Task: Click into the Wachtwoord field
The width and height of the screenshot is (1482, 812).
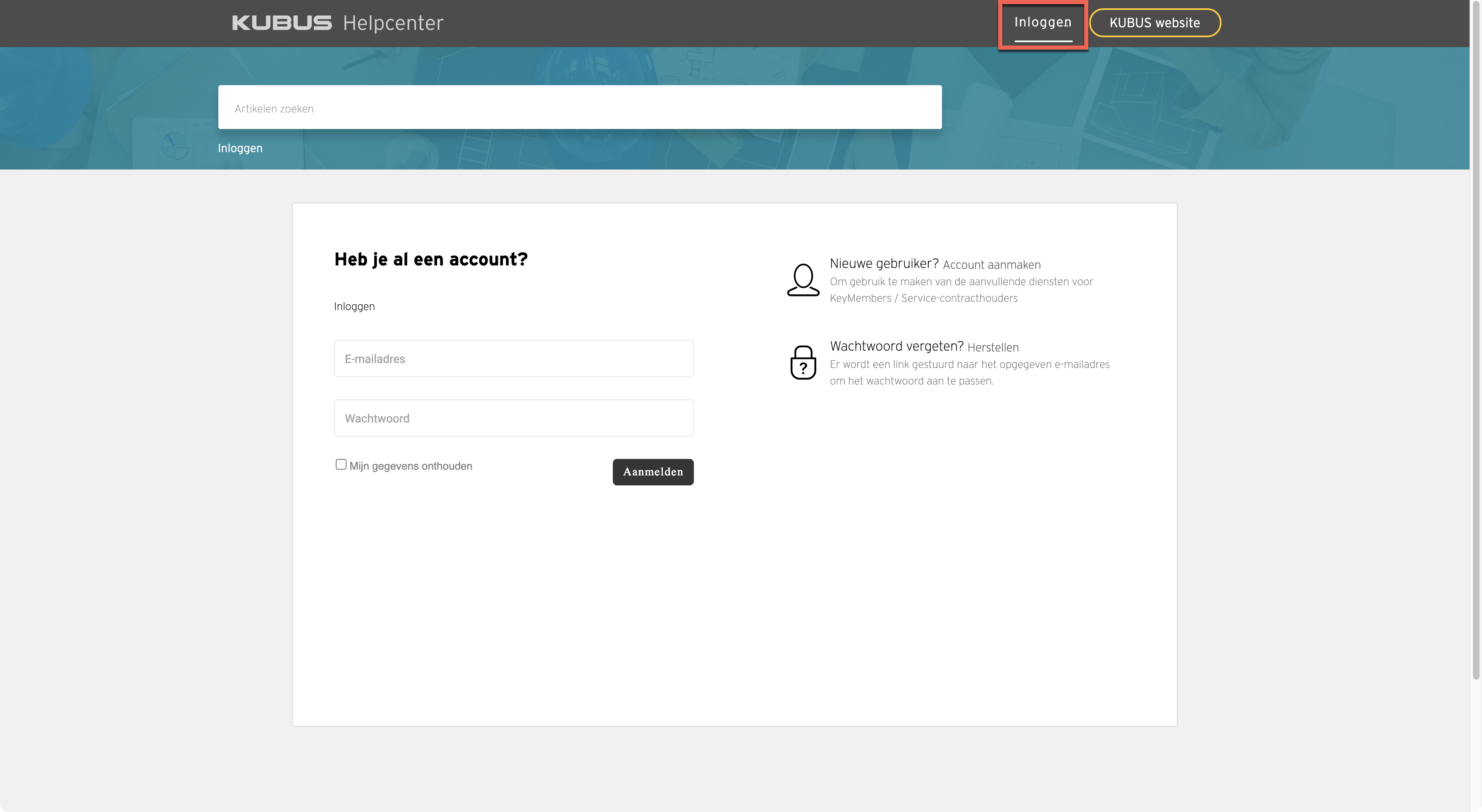Action: (x=513, y=418)
